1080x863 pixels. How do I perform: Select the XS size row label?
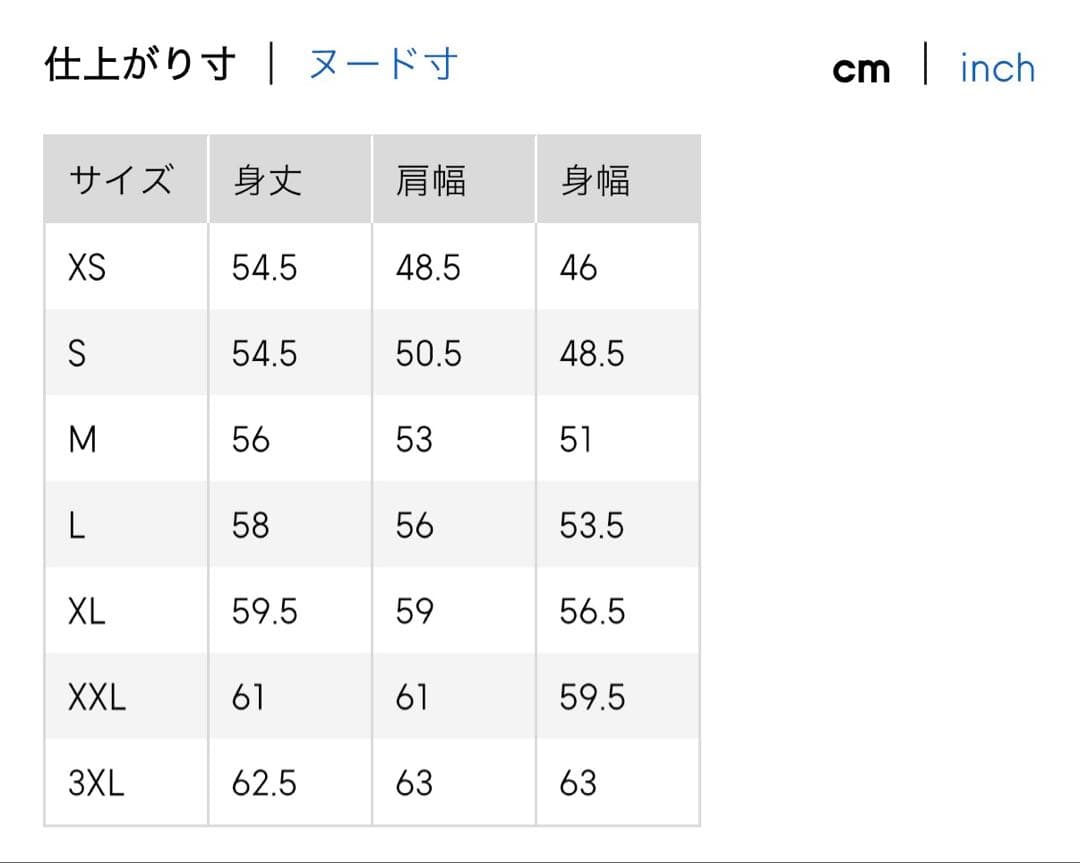click(87, 268)
